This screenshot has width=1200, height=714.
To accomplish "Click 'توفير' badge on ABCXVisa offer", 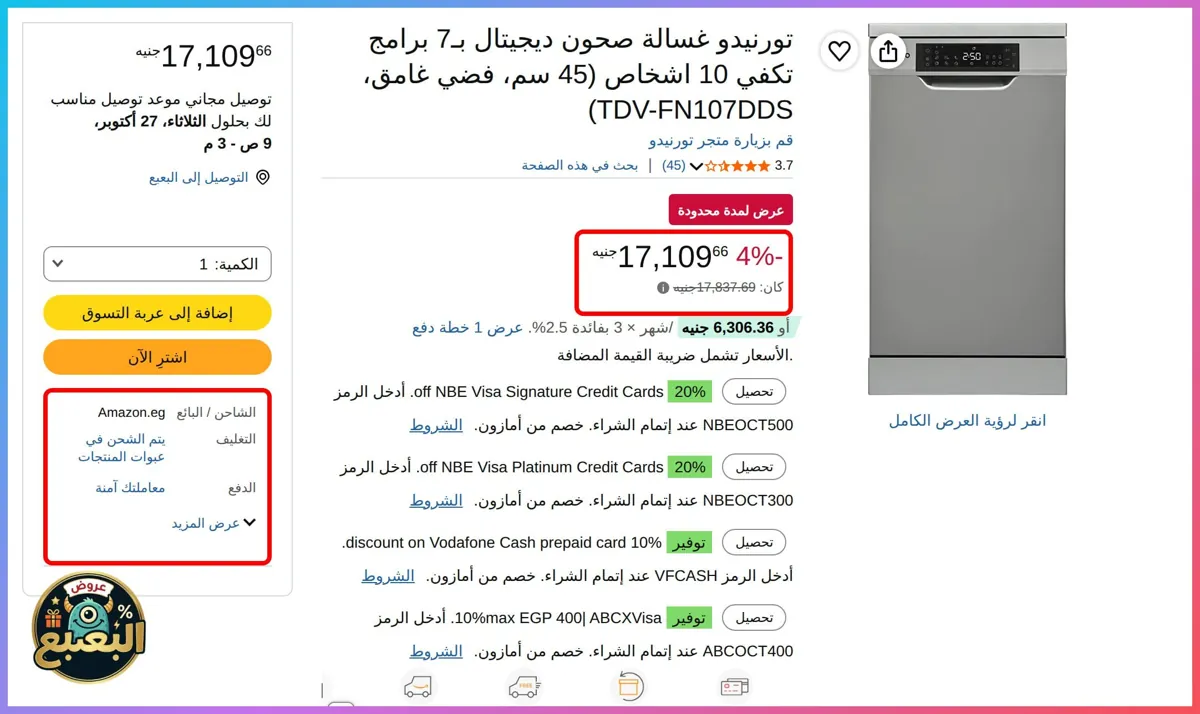I will pyautogui.click(x=690, y=618).
